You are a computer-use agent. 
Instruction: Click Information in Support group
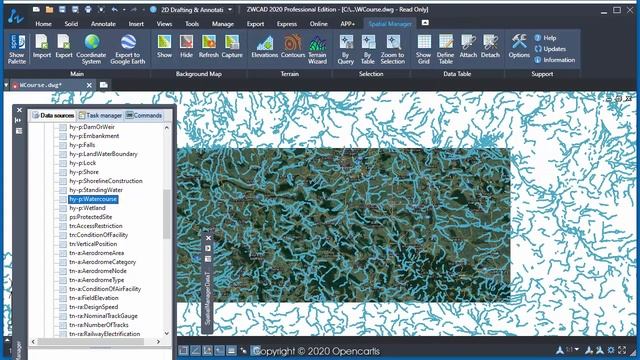click(555, 60)
